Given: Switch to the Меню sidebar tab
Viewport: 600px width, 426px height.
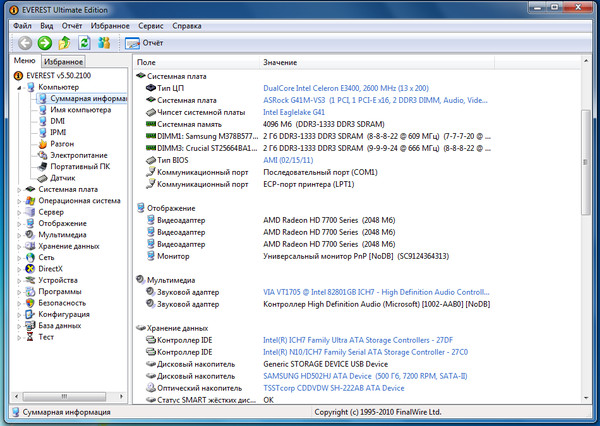Looking at the screenshot, I should [x=24, y=60].
